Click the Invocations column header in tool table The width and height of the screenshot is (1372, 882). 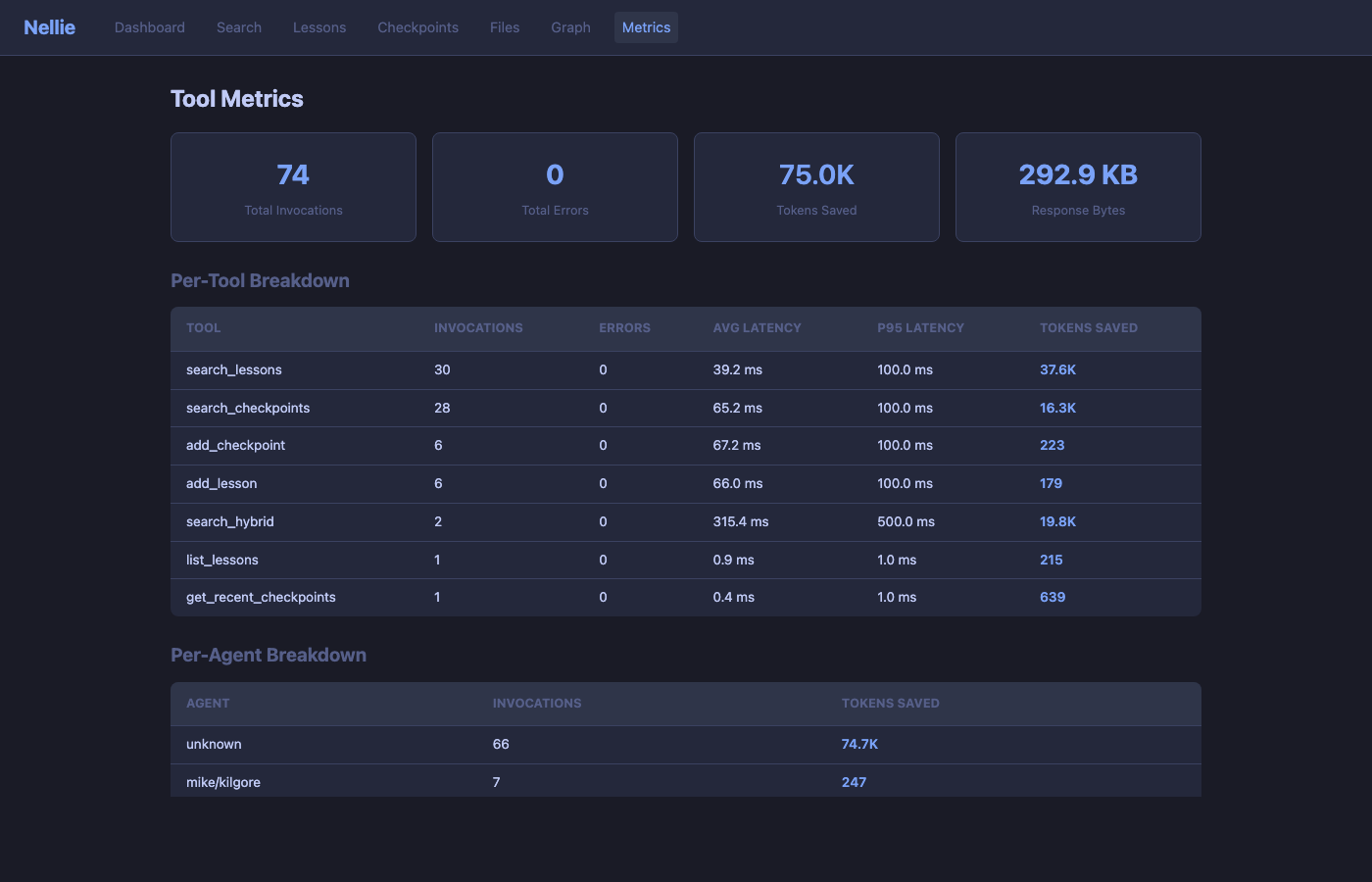478,328
